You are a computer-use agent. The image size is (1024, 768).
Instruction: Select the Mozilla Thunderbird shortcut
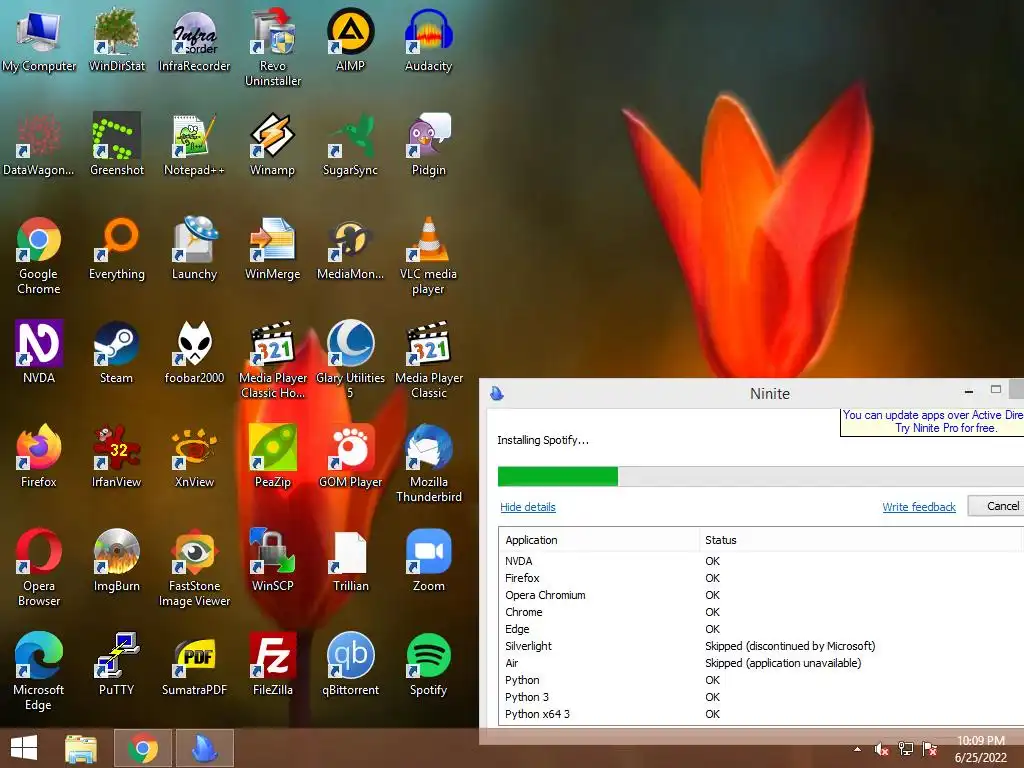click(428, 463)
